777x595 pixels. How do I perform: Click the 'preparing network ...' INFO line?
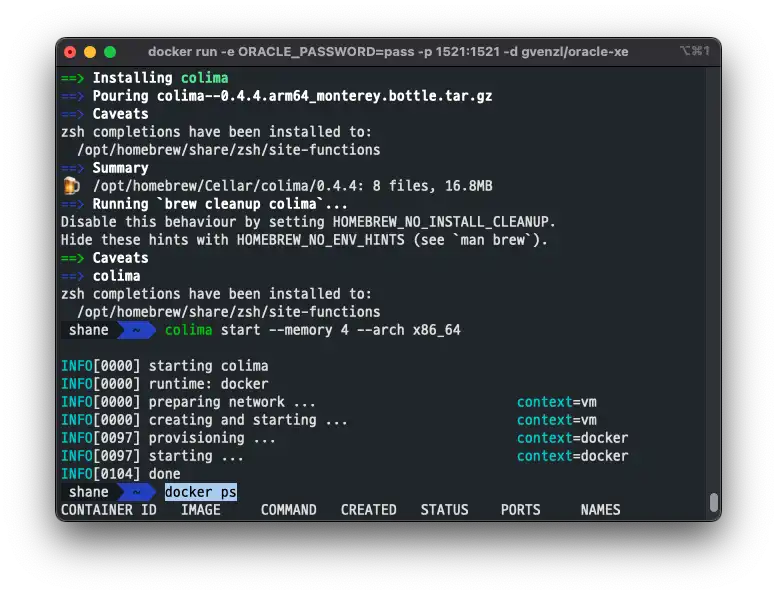(x=188, y=402)
